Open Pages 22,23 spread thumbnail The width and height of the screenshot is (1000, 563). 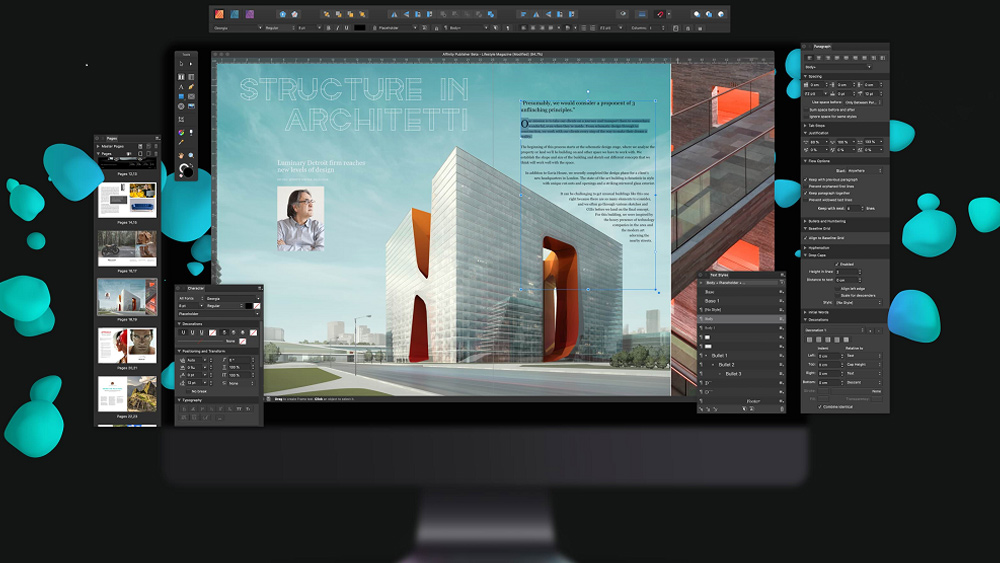pos(127,393)
